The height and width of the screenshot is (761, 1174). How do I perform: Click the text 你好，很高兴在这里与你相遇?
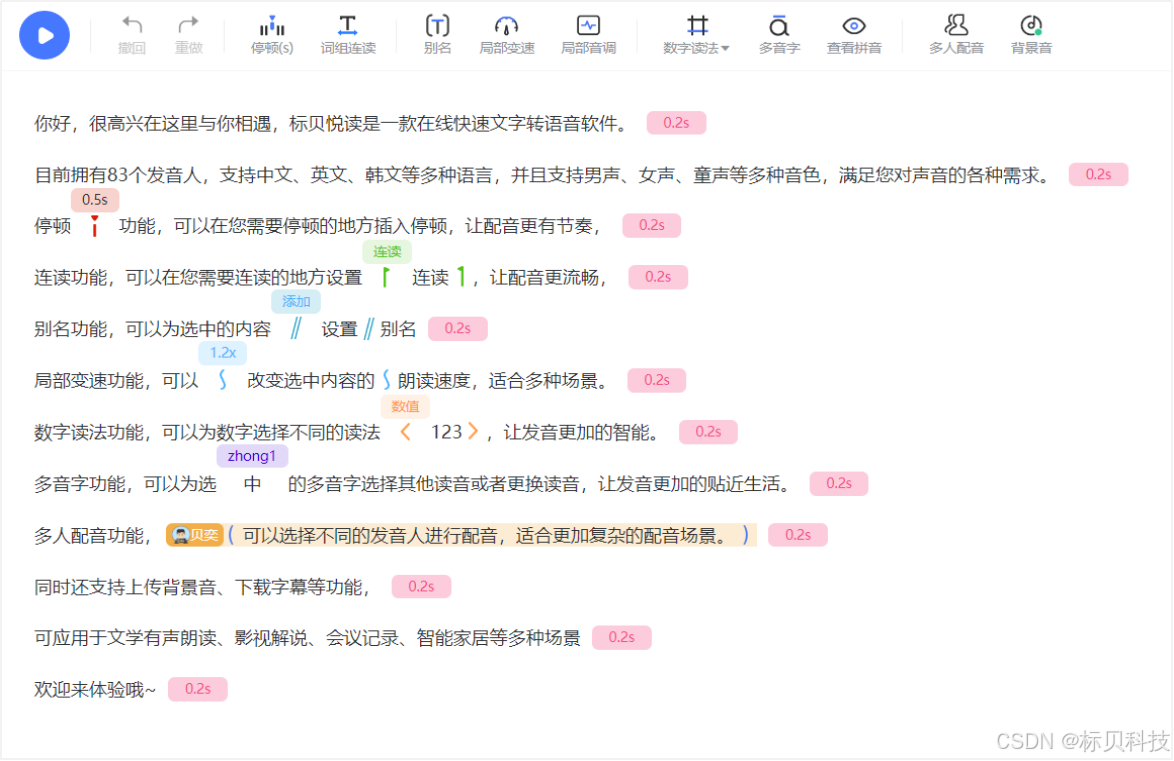153,124
